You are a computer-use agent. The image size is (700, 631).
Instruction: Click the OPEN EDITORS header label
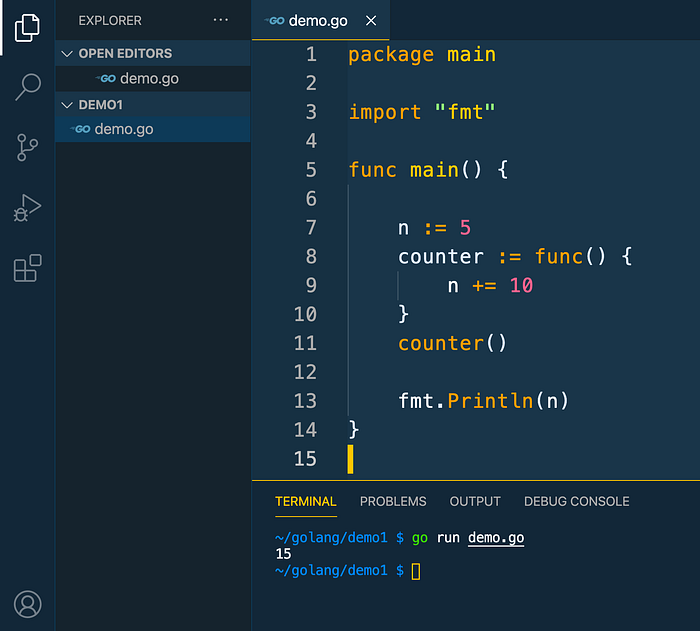tap(125, 54)
